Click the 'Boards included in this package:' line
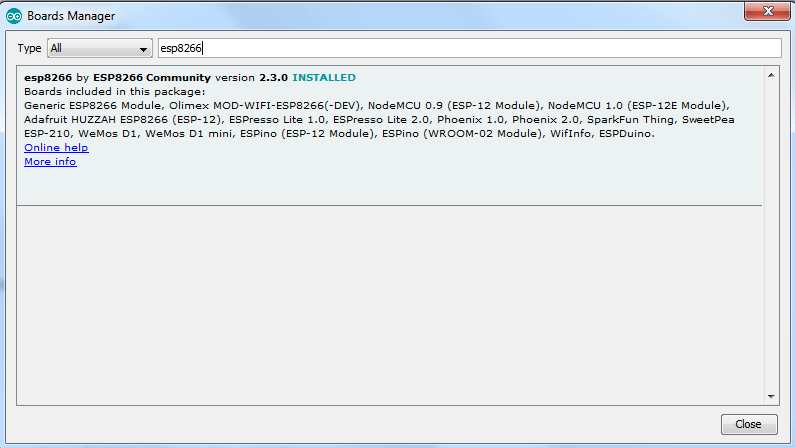The height and width of the screenshot is (448, 795). pyautogui.click(x=115, y=92)
